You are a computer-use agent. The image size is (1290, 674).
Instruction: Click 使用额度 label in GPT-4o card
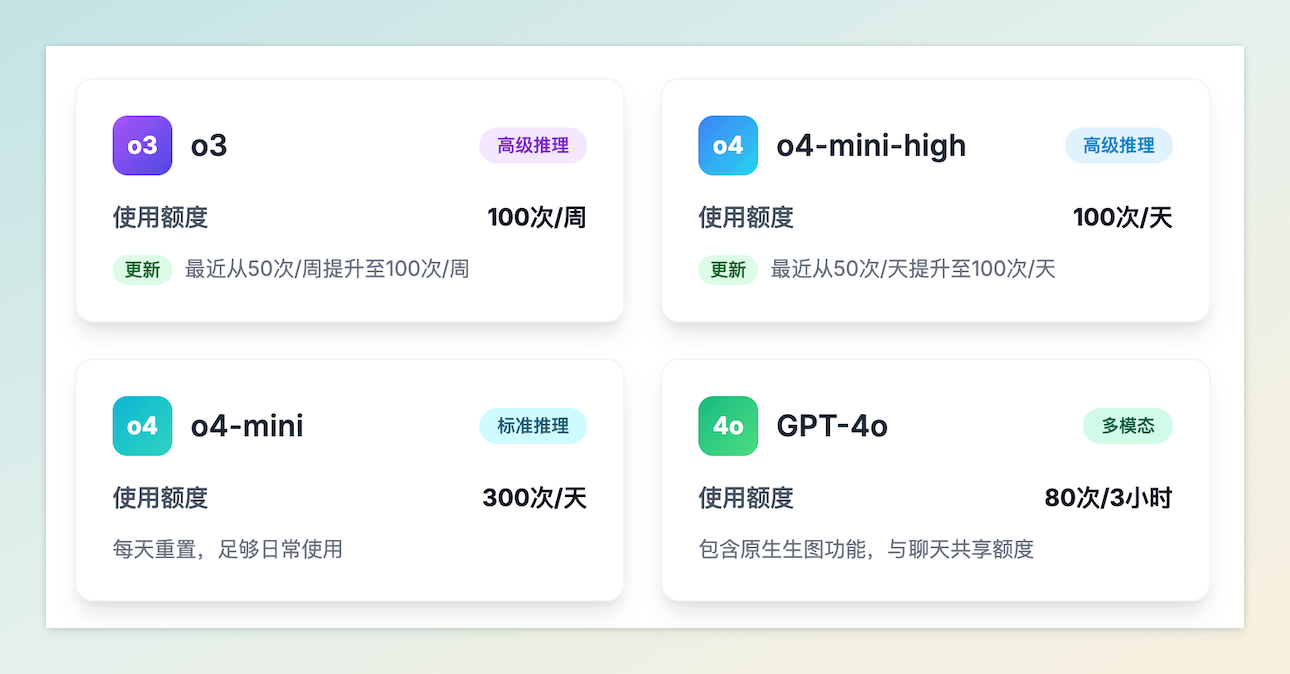pos(746,498)
